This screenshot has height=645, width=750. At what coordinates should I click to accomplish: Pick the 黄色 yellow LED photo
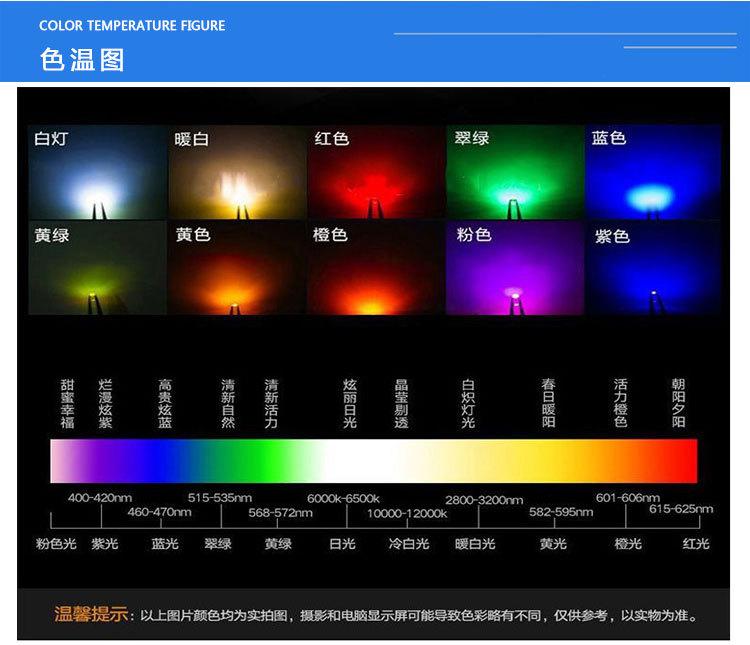tap(237, 268)
